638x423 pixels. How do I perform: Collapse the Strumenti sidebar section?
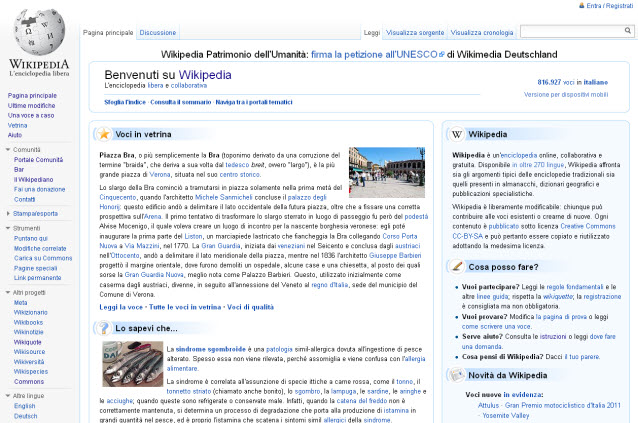pos(8,228)
